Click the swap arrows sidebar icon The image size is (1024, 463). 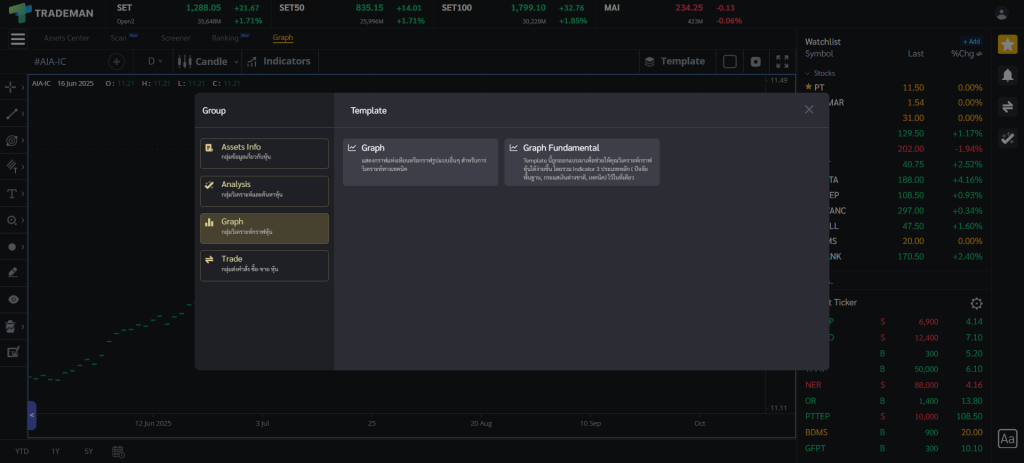(x=1007, y=106)
